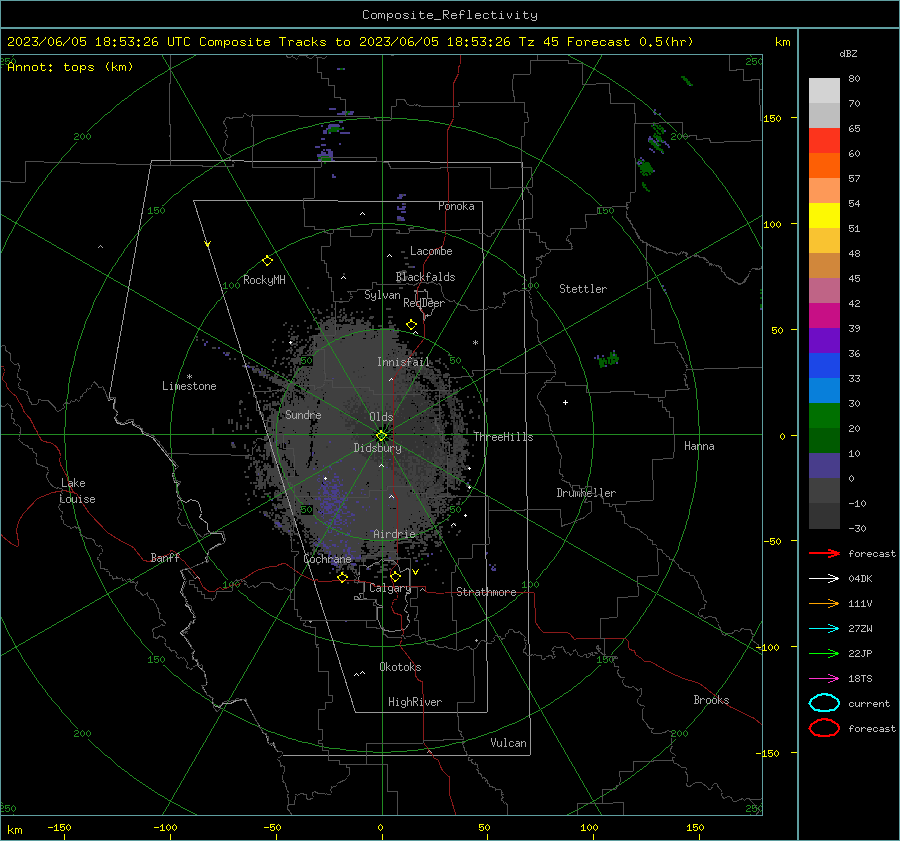Click the Sylvan city label
This screenshot has width=900, height=841.
click(382, 295)
